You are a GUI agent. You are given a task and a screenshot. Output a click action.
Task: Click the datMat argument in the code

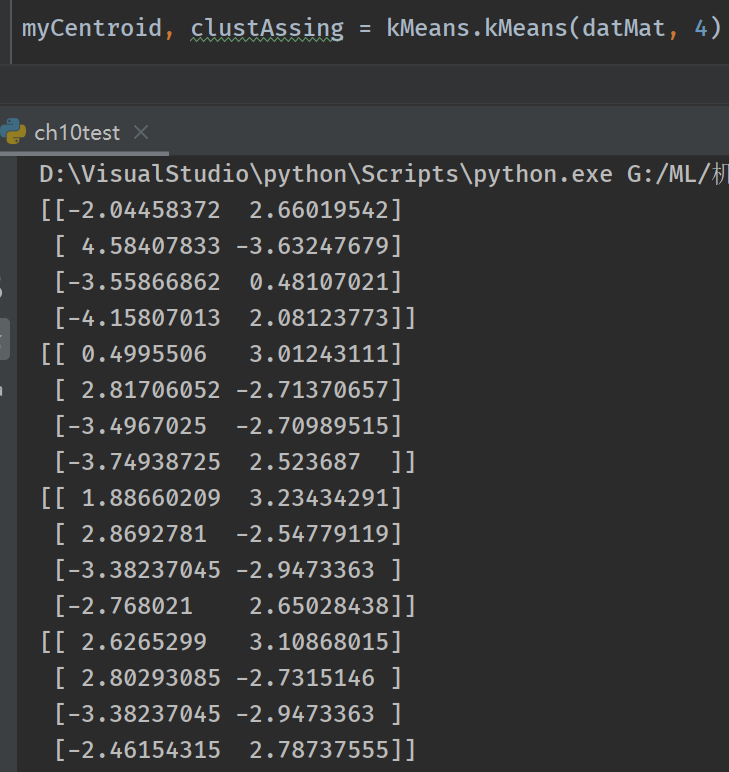(x=624, y=28)
